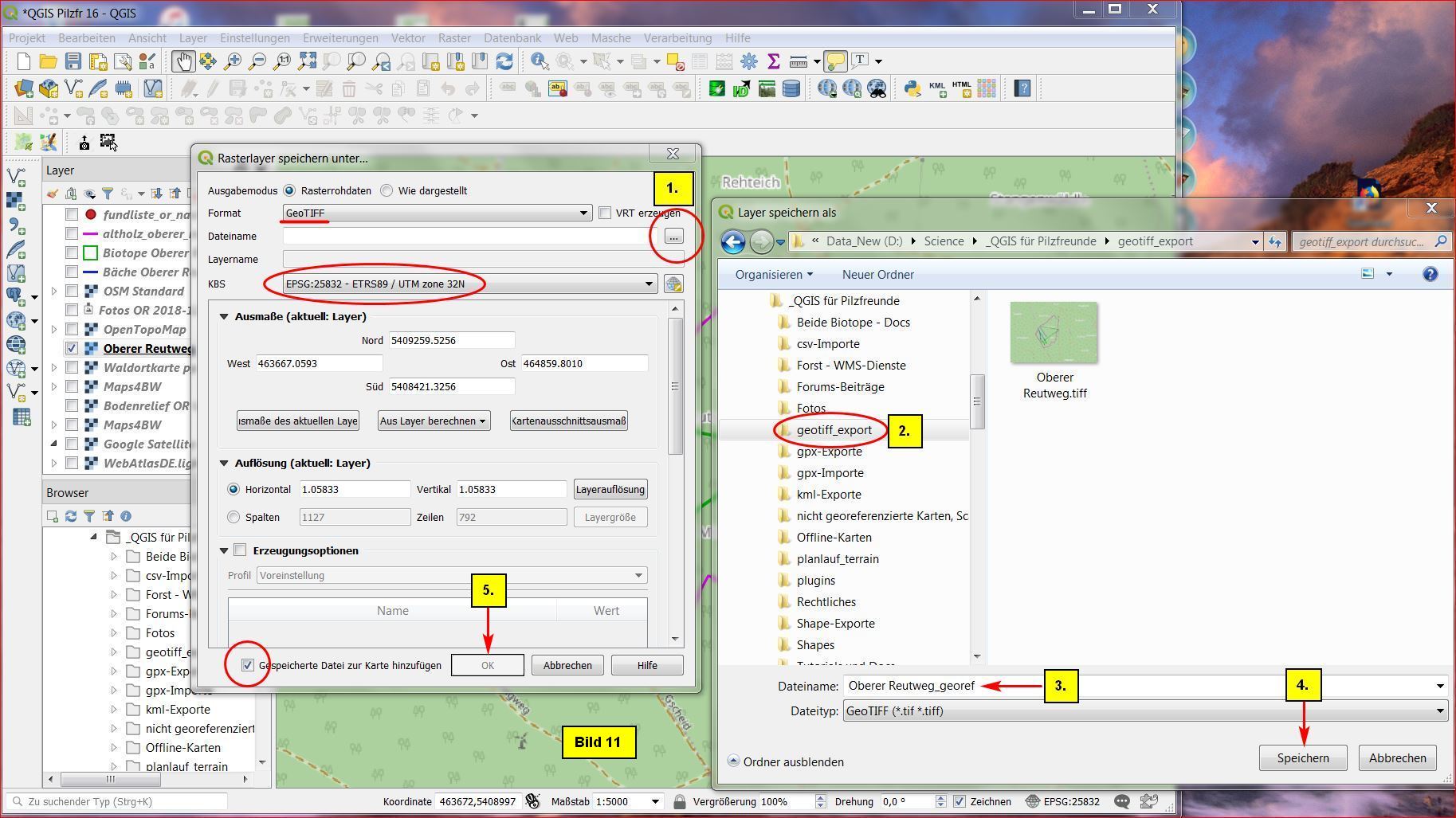Image resolution: width=1456 pixels, height=818 pixels.
Task: Open the Python console icon
Action: 912,88
